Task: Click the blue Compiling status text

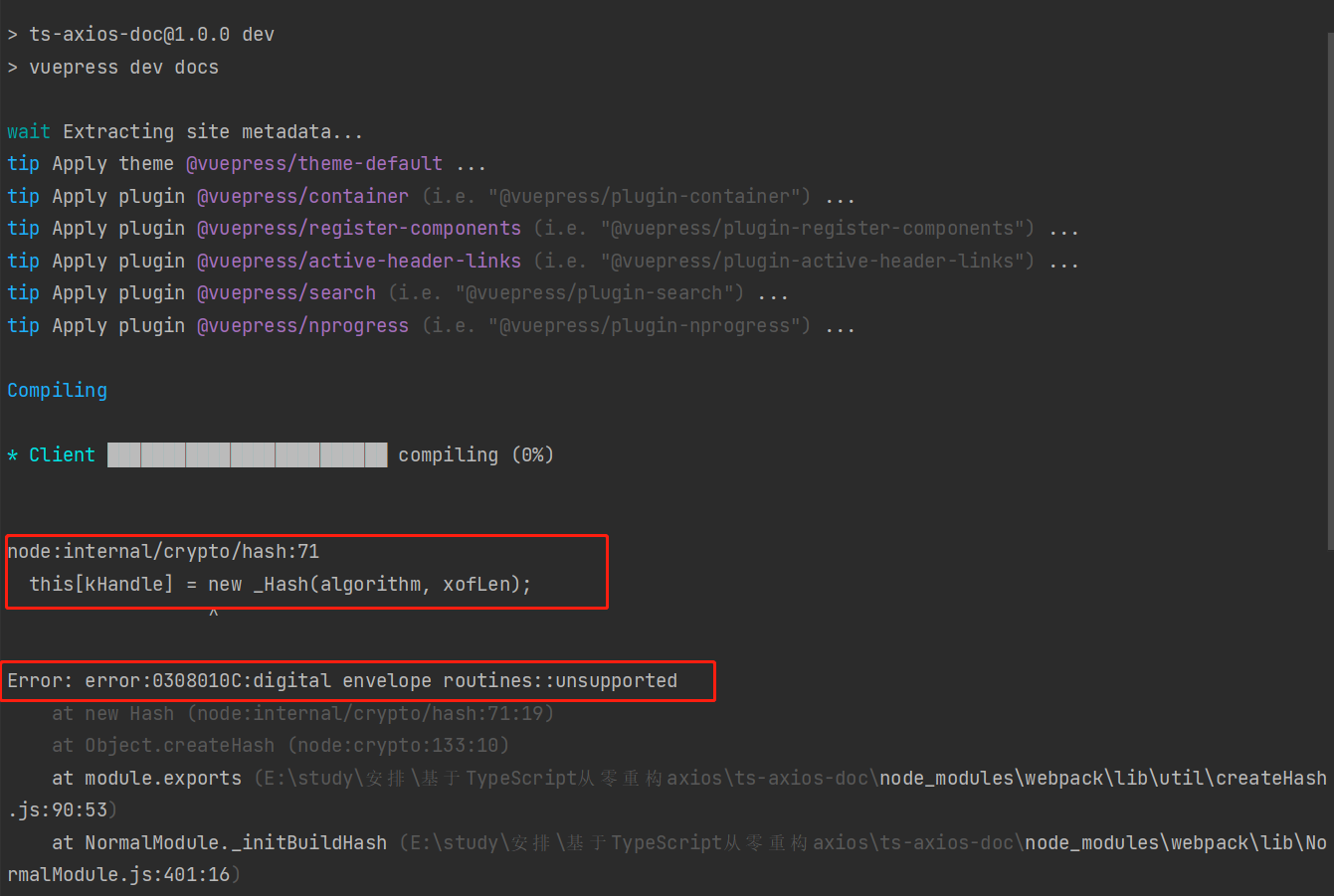Action: [57, 391]
